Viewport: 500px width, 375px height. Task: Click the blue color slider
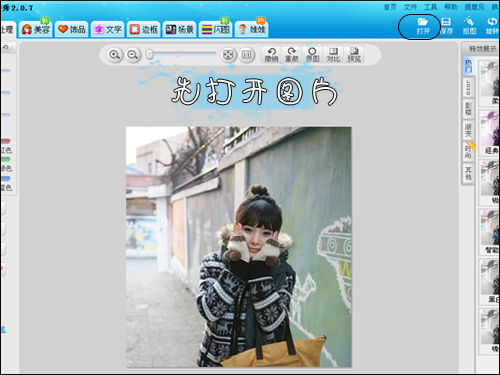point(5,179)
